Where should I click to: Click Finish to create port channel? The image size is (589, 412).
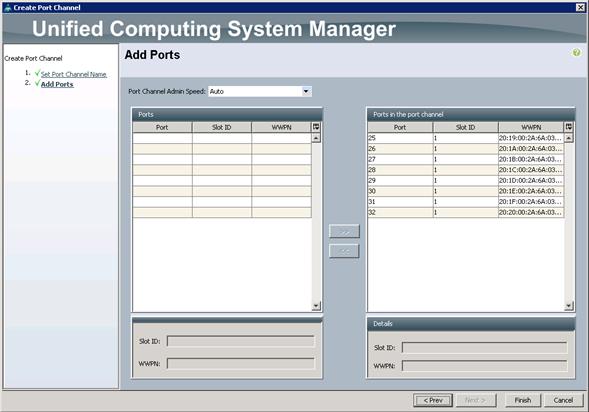pyautogui.click(x=523, y=400)
